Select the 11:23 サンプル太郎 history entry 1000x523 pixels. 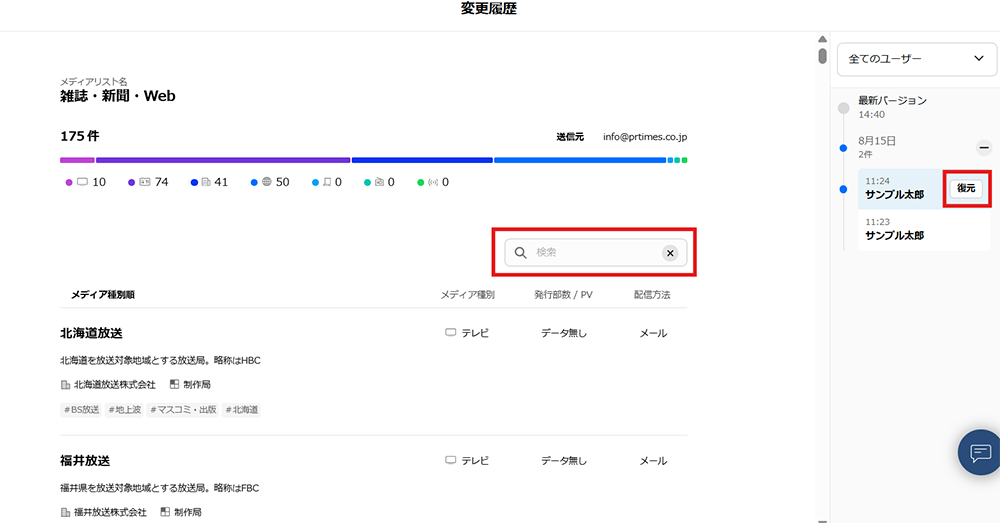923,229
